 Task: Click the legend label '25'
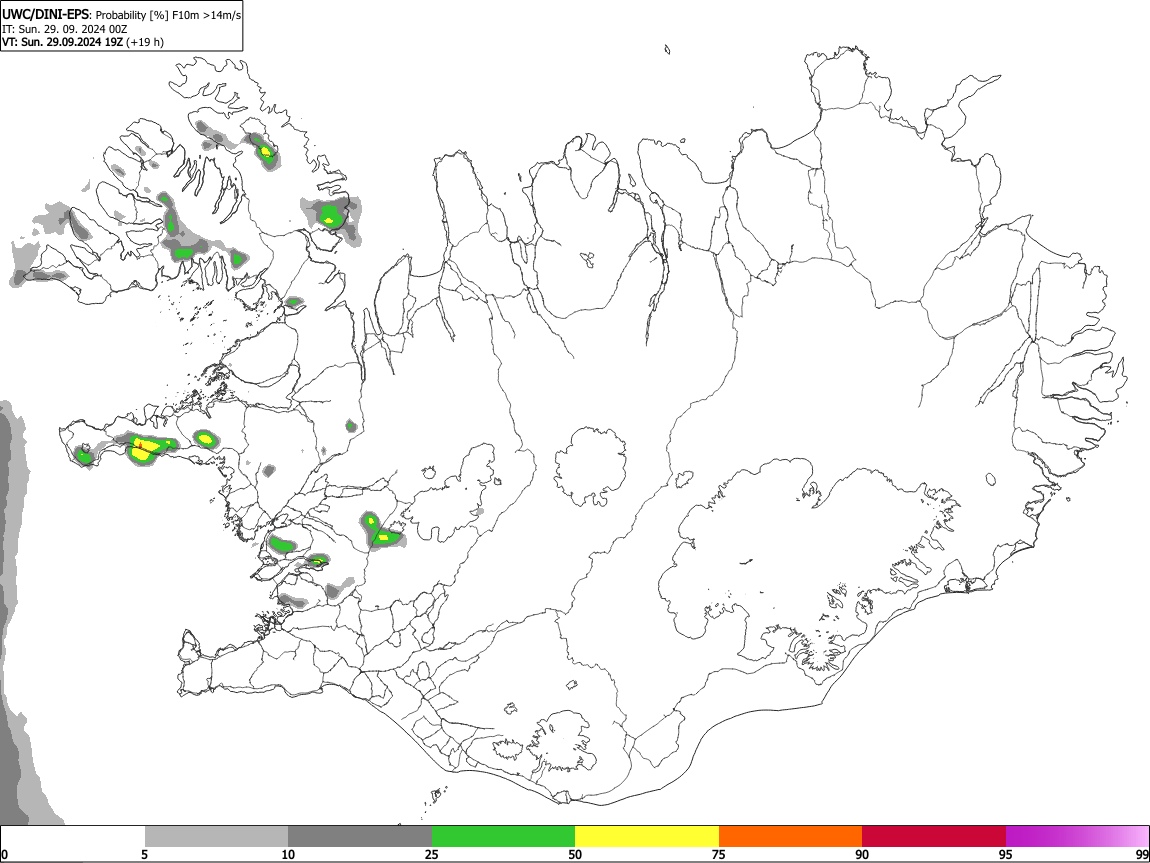tap(431, 854)
